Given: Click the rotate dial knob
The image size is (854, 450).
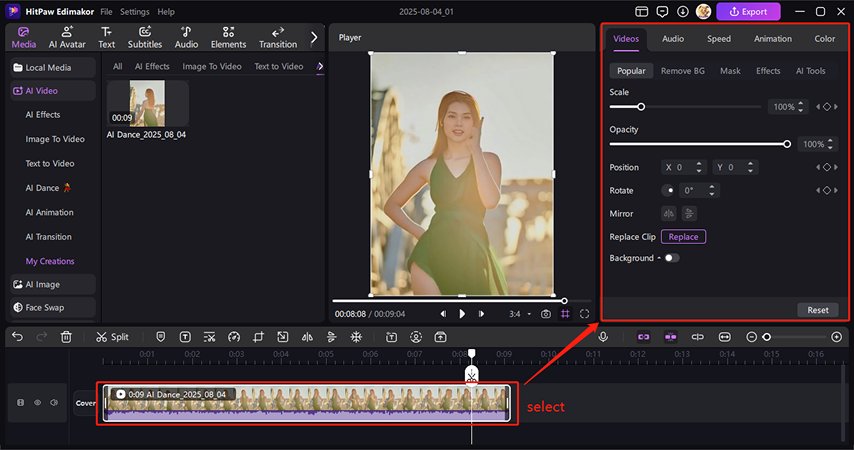Looking at the screenshot, I should 668,190.
